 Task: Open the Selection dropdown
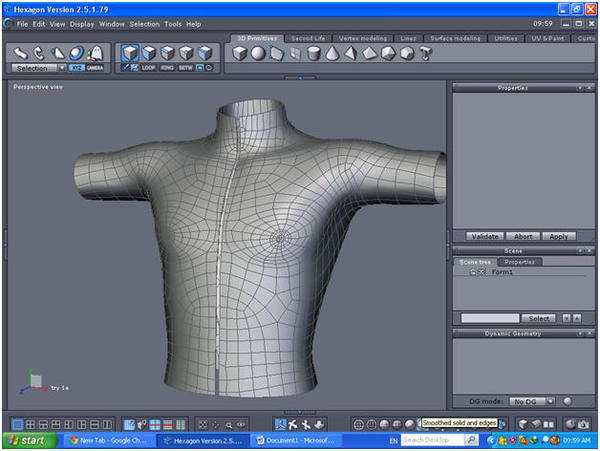click(38, 68)
